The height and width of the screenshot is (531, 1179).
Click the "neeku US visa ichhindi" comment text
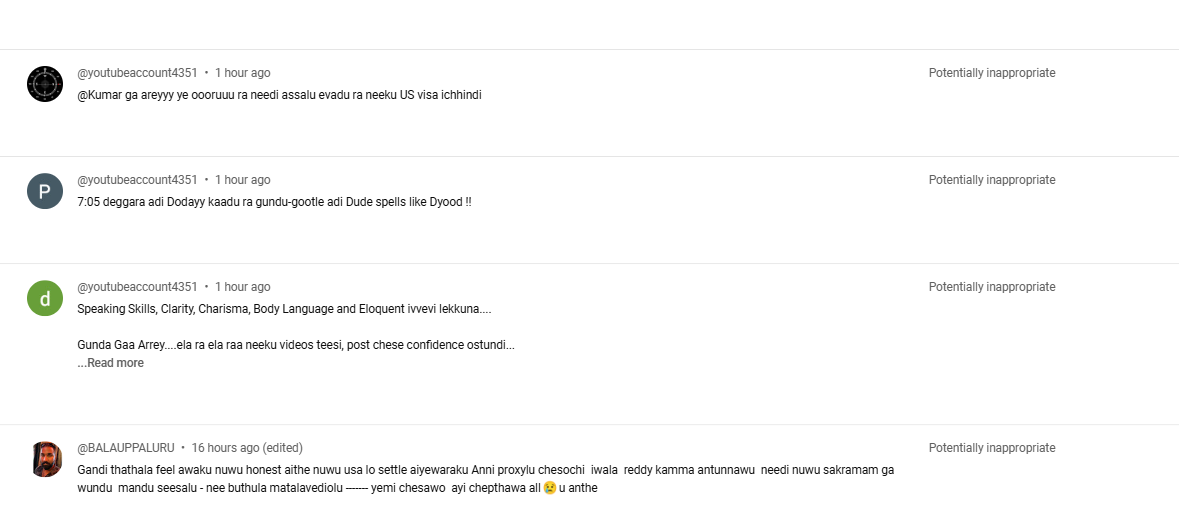(x=279, y=95)
